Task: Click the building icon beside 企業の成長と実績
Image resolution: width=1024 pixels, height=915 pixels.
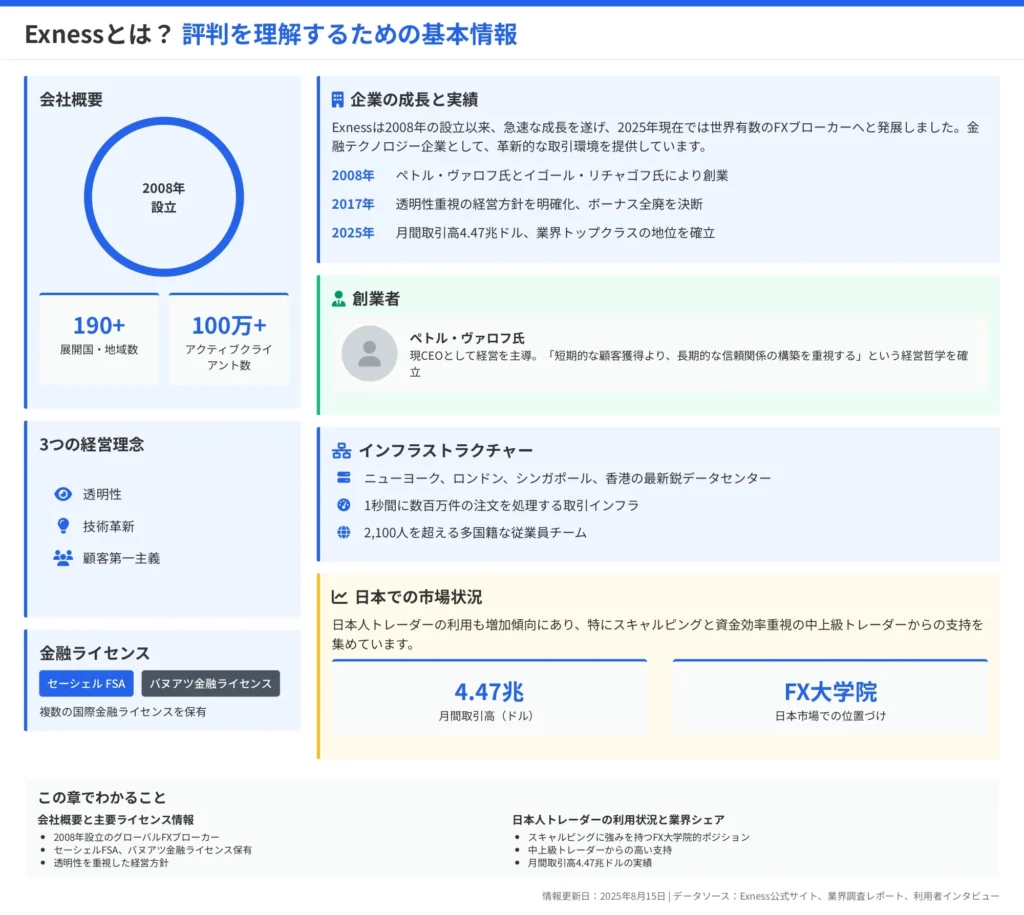Action: (x=337, y=99)
